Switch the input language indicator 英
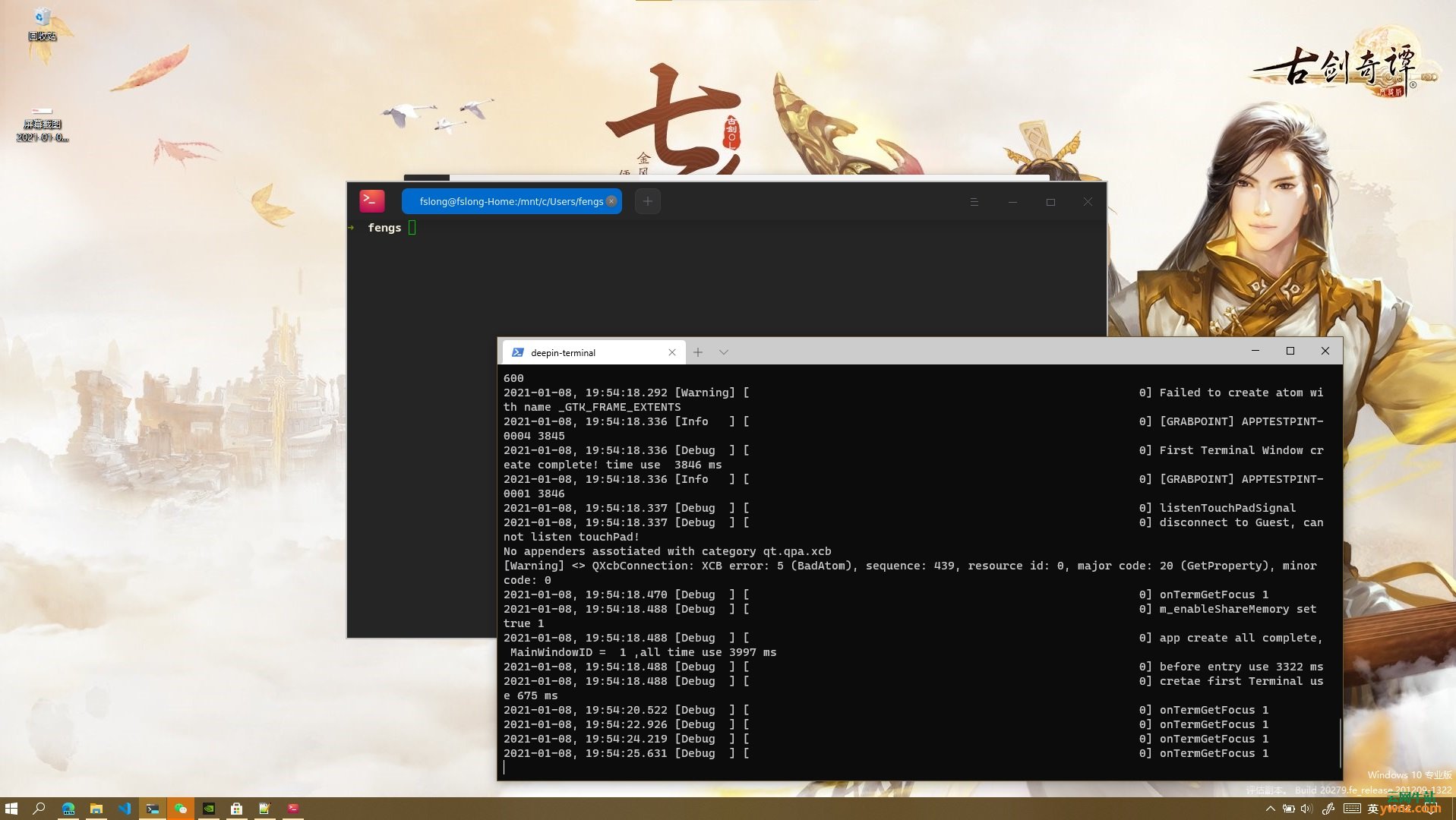This screenshot has height=820, width=1456. (1372, 809)
